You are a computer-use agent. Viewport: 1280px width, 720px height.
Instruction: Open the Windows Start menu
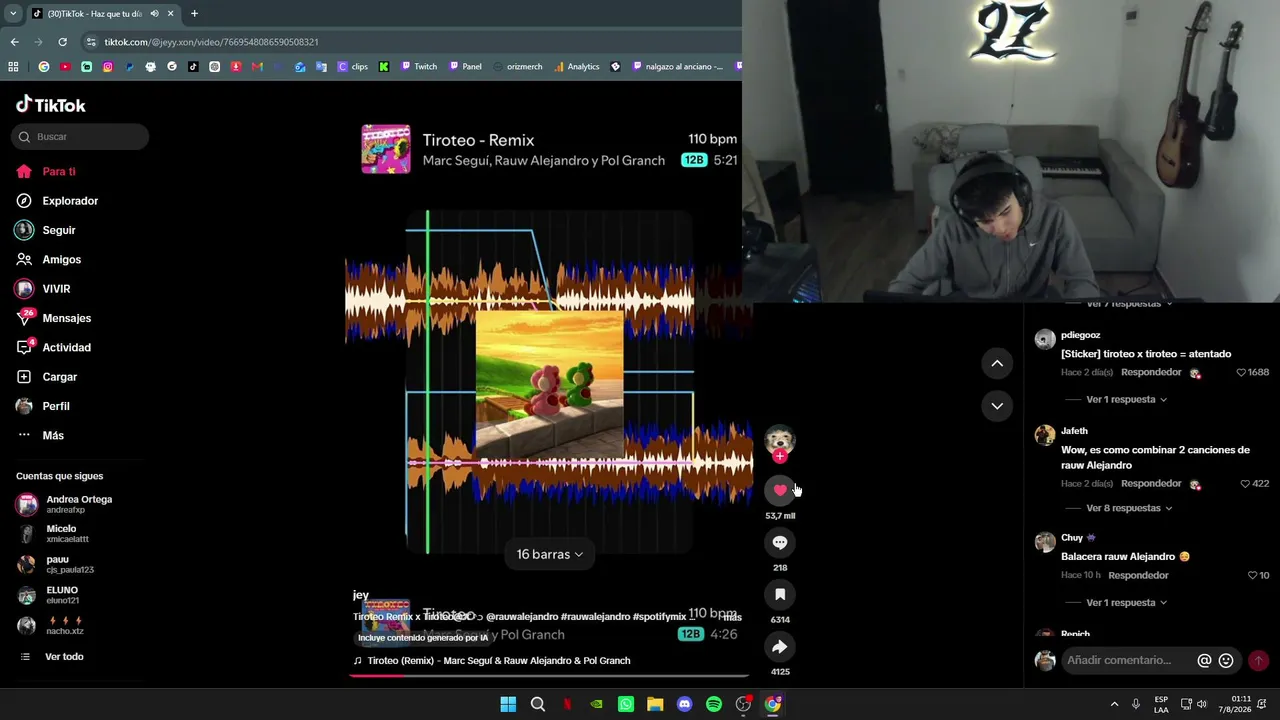[508, 704]
